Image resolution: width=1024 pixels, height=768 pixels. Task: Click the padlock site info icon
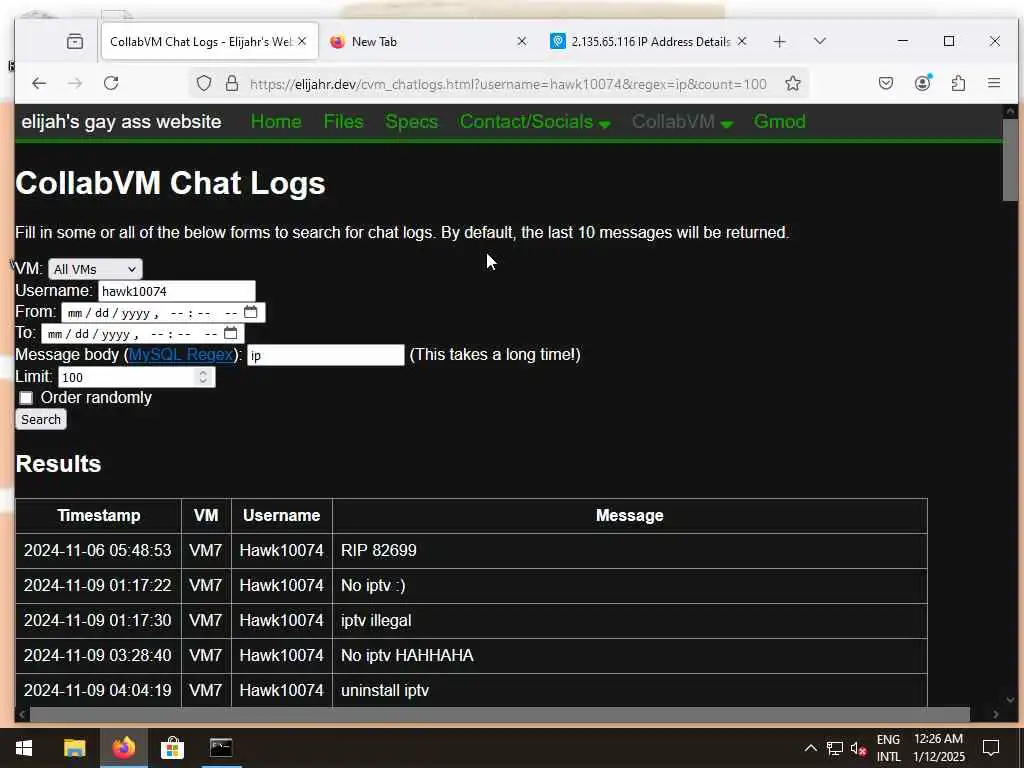click(x=232, y=84)
